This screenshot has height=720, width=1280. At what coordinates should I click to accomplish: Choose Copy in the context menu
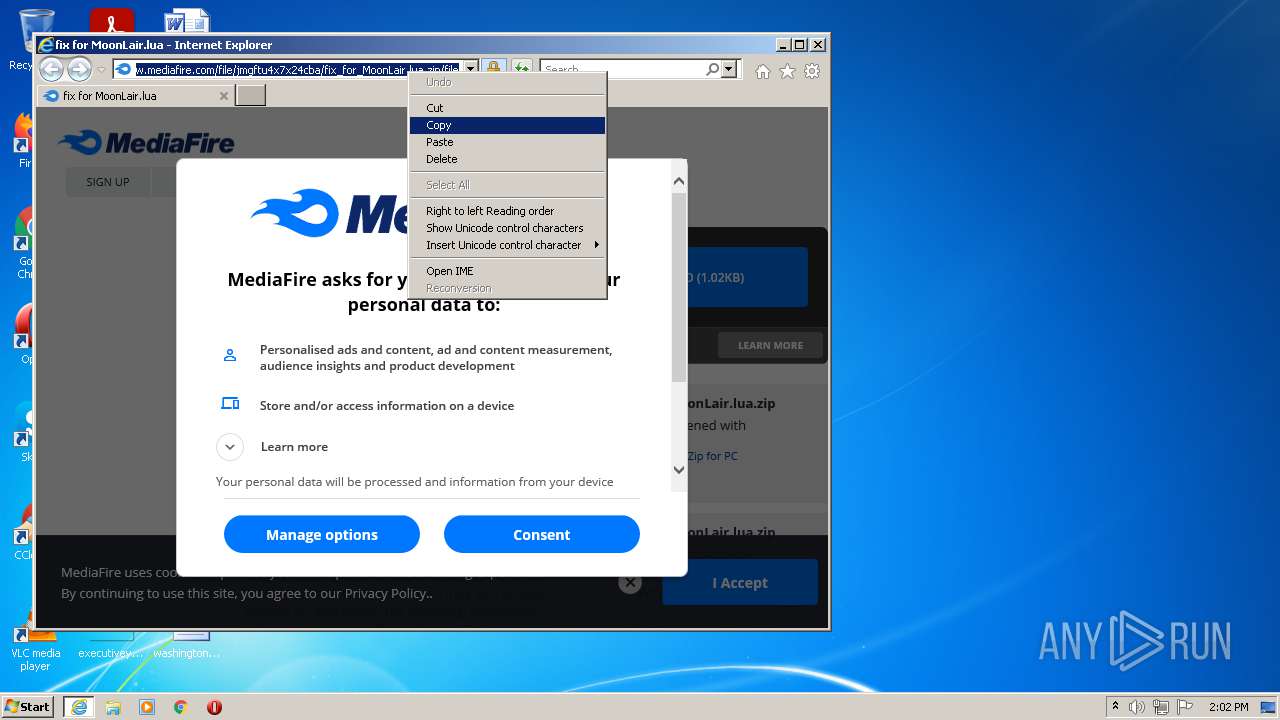point(507,125)
